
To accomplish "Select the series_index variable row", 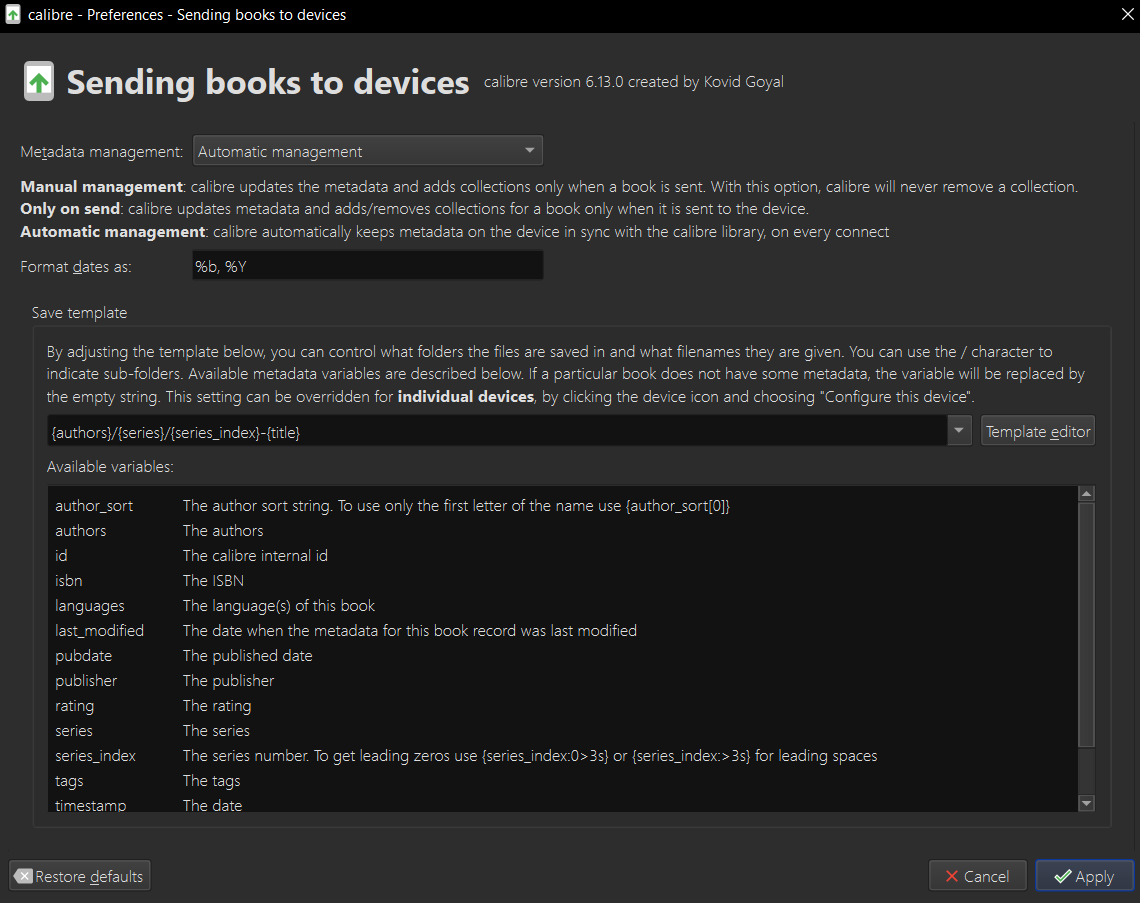I will (96, 756).
